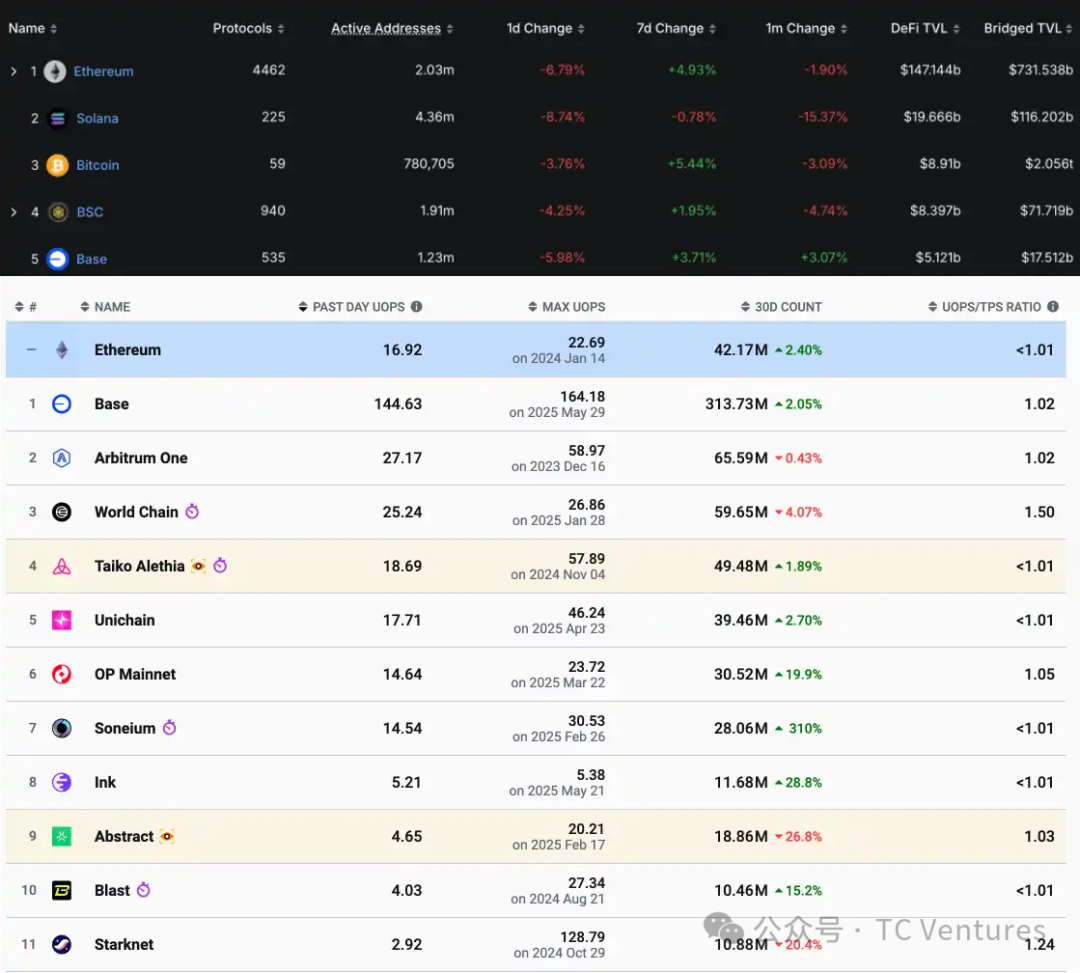The height and width of the screenshot is (973, 1080).
Task: Click the OP Mainnet red logo icon
Action: [62, 674]
